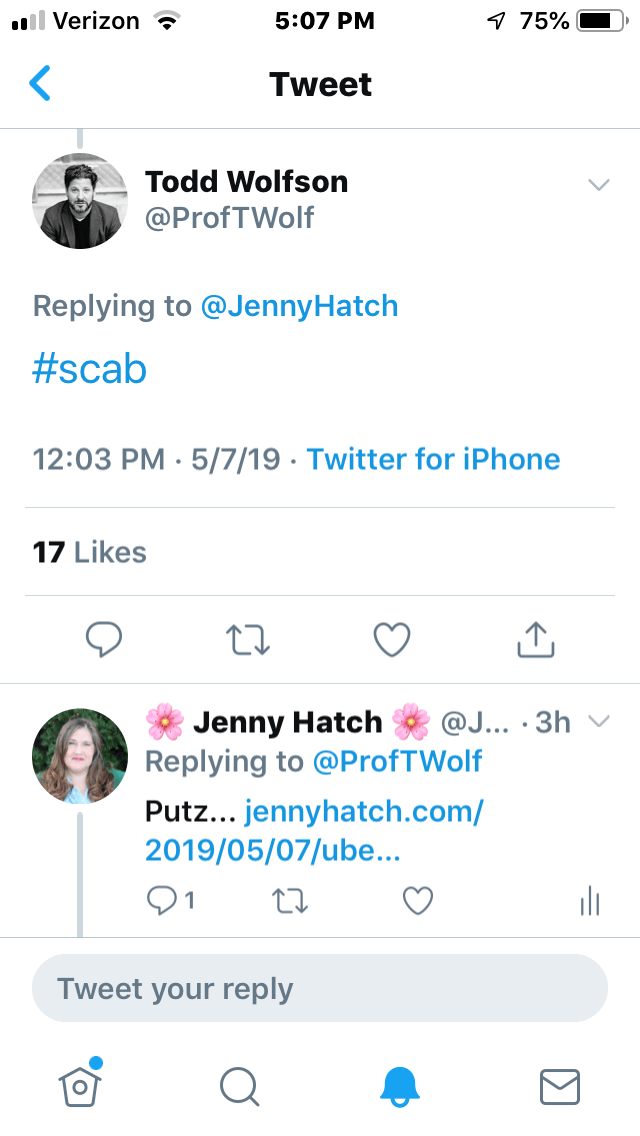Open Todd Wolfson's tweet options chevron
640x1136 pixels.
[x=598, y=185]
